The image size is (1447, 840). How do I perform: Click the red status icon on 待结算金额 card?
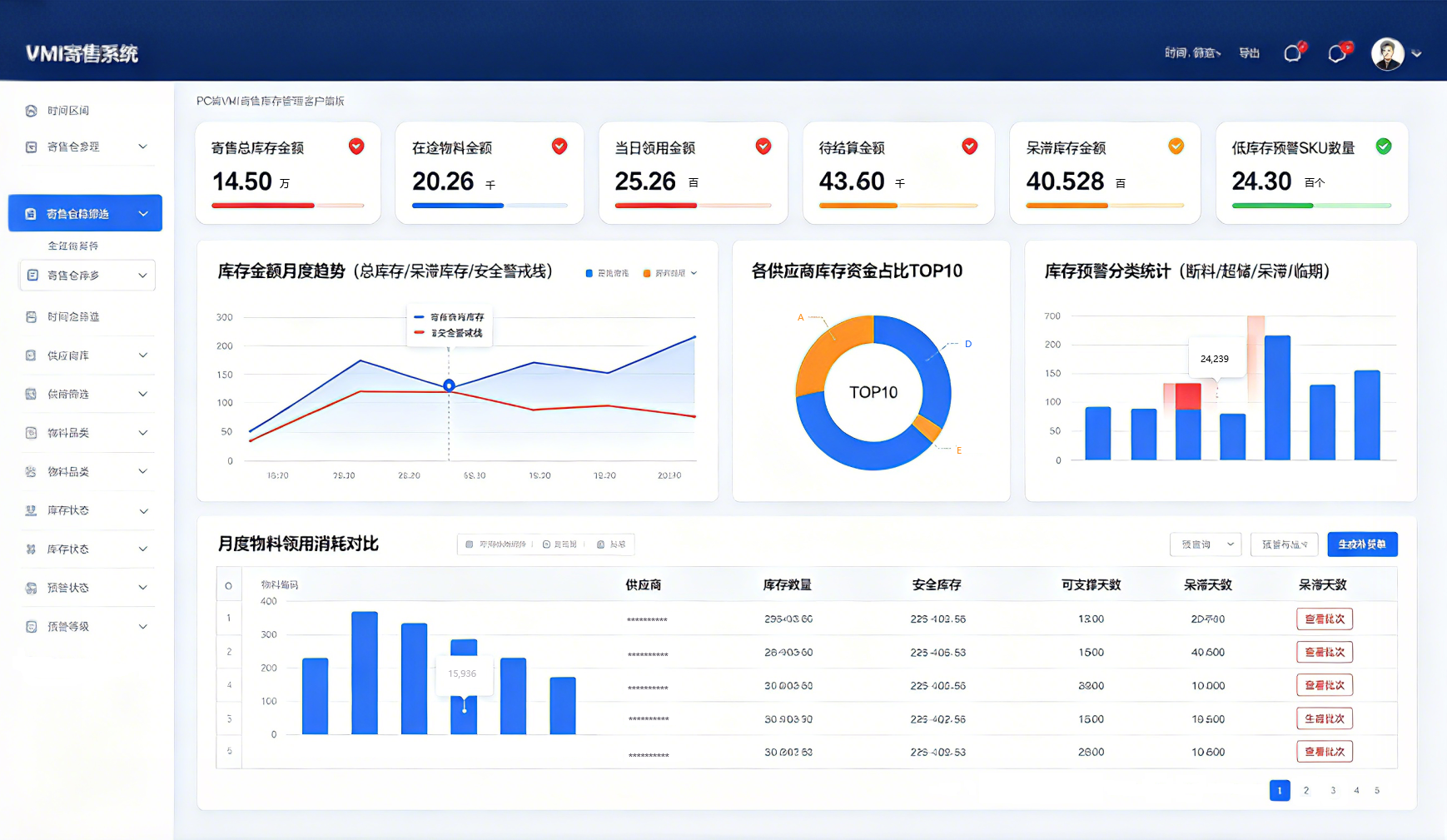970,147
